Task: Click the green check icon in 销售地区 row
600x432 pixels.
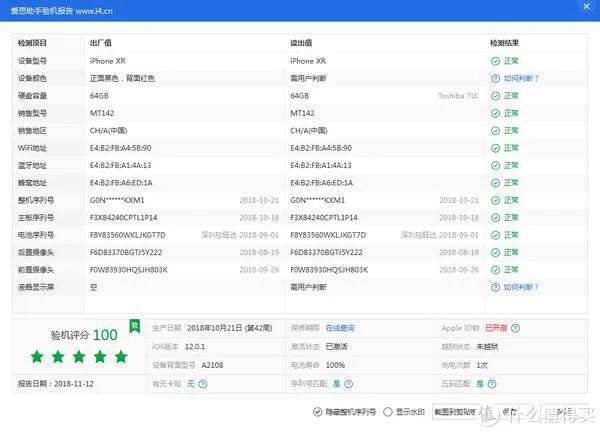Action: point(495,130)
